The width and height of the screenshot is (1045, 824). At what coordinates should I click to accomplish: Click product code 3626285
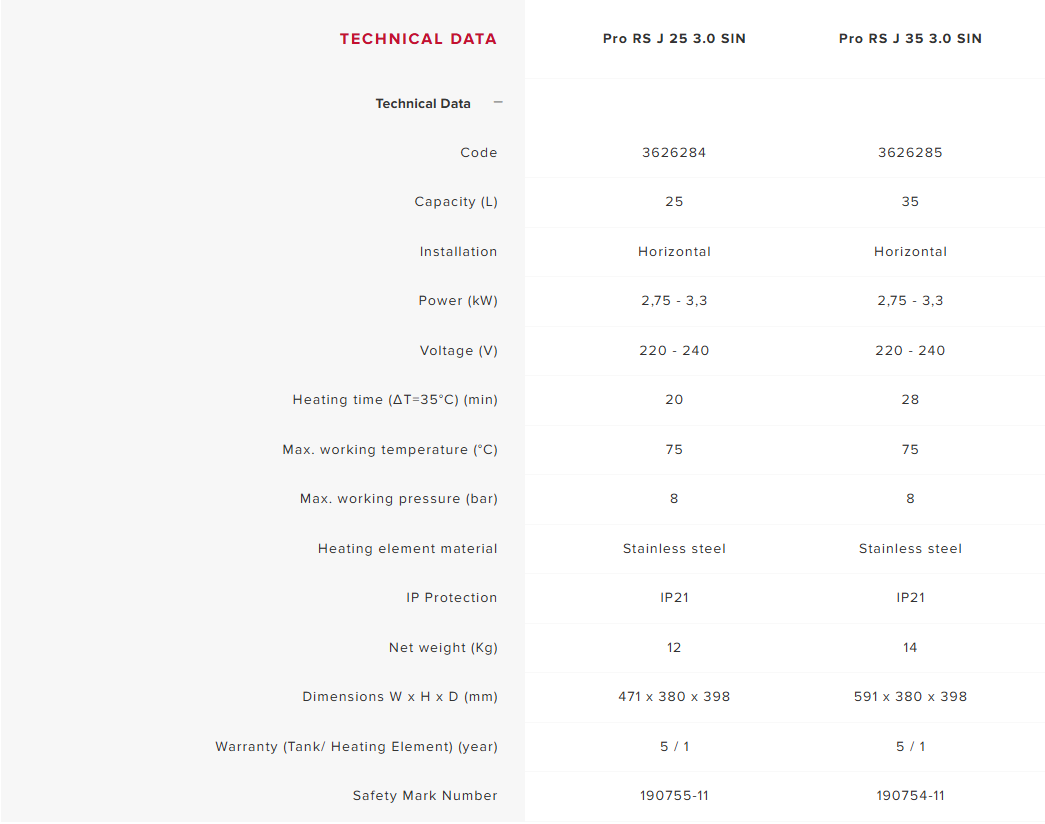click(x=910, y=153)
